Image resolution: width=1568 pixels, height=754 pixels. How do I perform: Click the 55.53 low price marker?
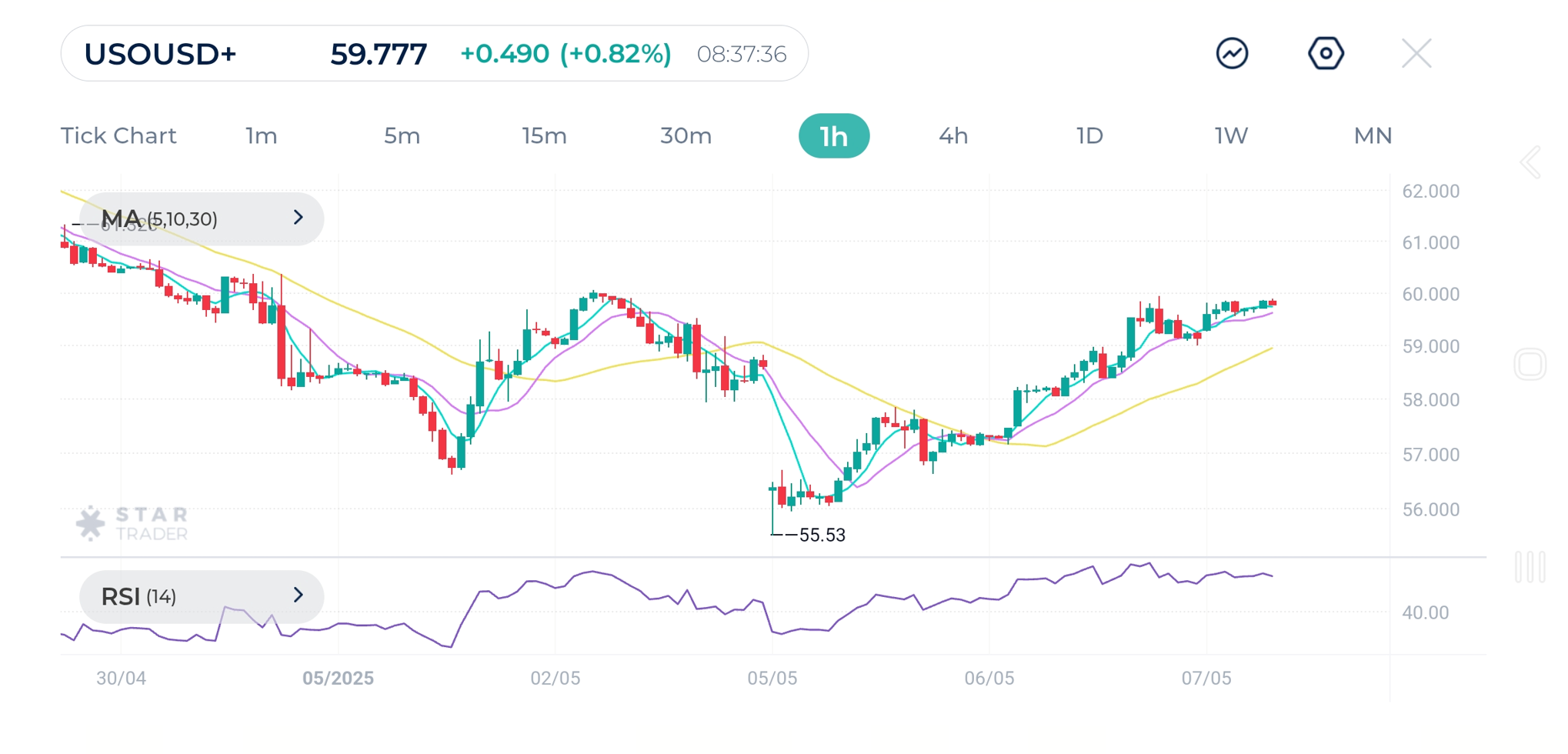coord(822,535)
